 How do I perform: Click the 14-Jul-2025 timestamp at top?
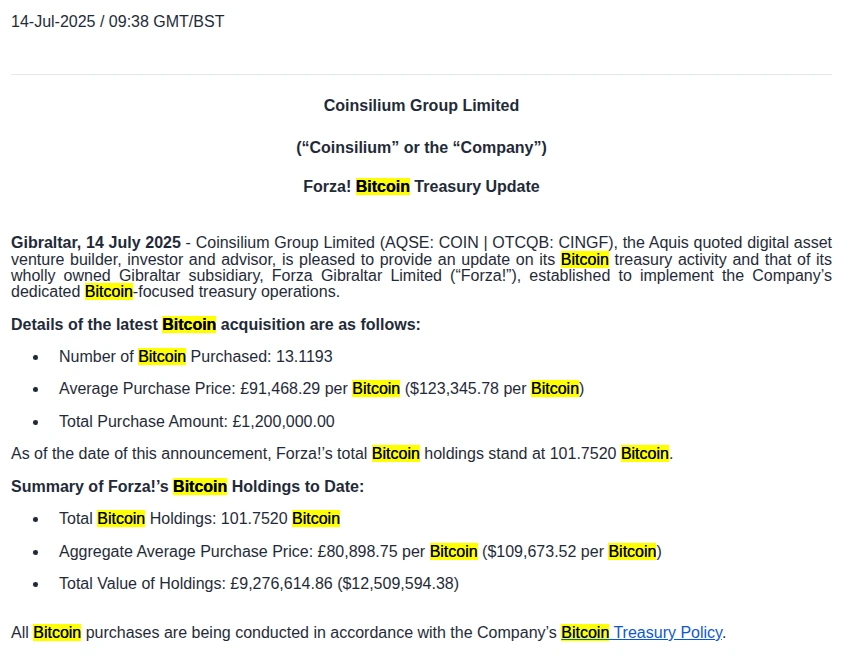click(117, 21)
